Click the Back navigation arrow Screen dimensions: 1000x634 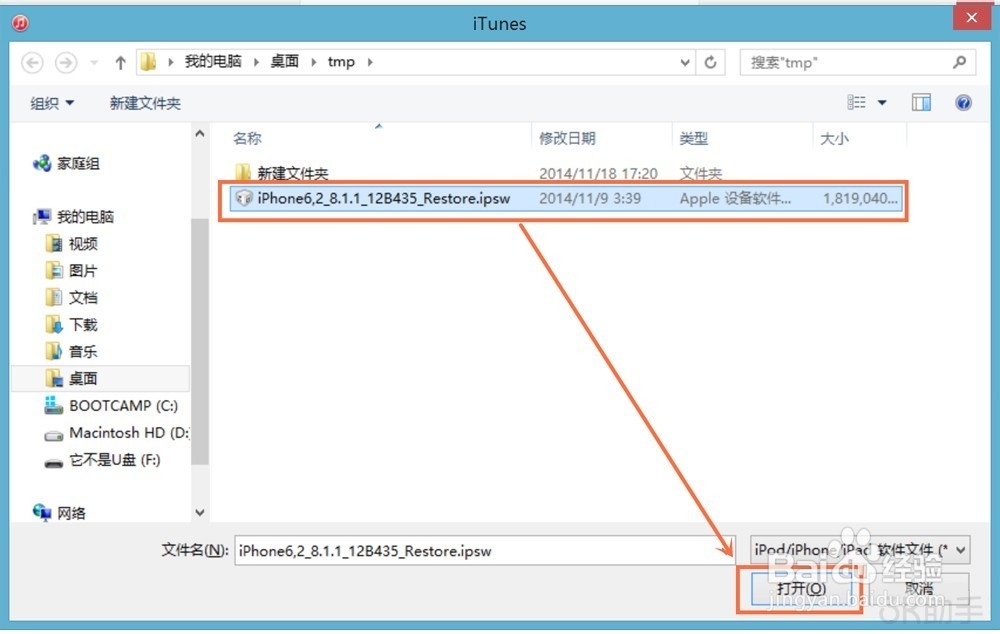coord(33,63)
